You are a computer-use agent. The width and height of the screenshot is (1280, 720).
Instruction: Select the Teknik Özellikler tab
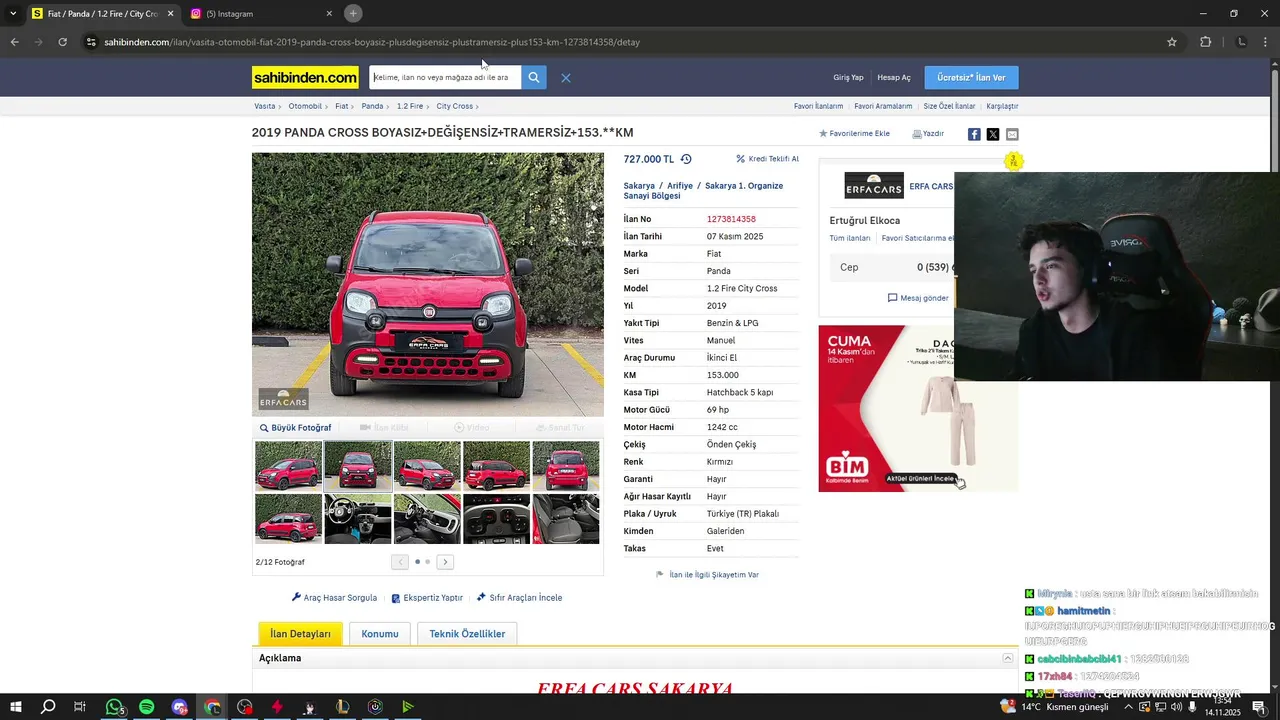coord(467,634)
